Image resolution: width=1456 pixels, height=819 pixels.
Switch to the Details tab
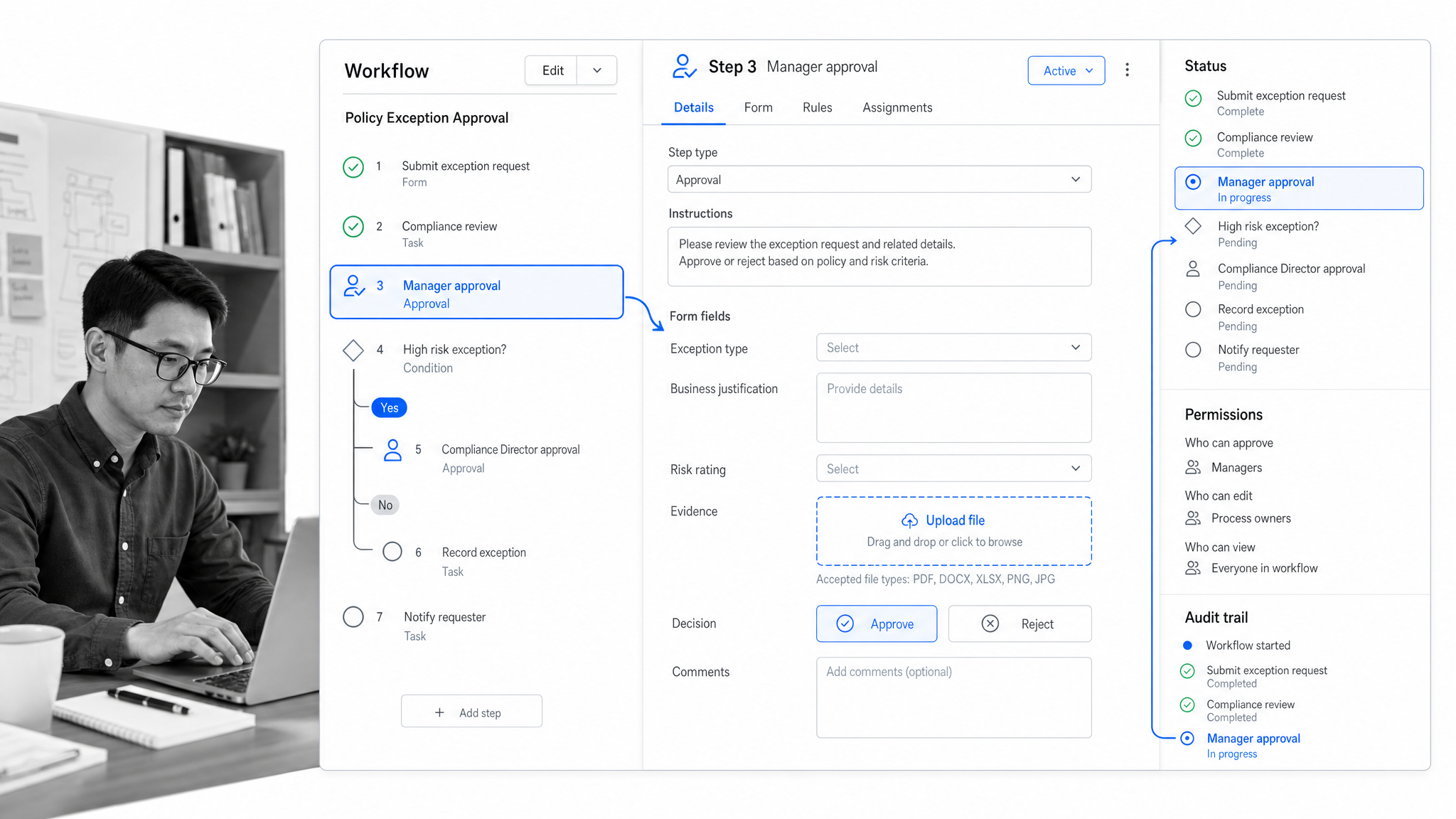693,107
